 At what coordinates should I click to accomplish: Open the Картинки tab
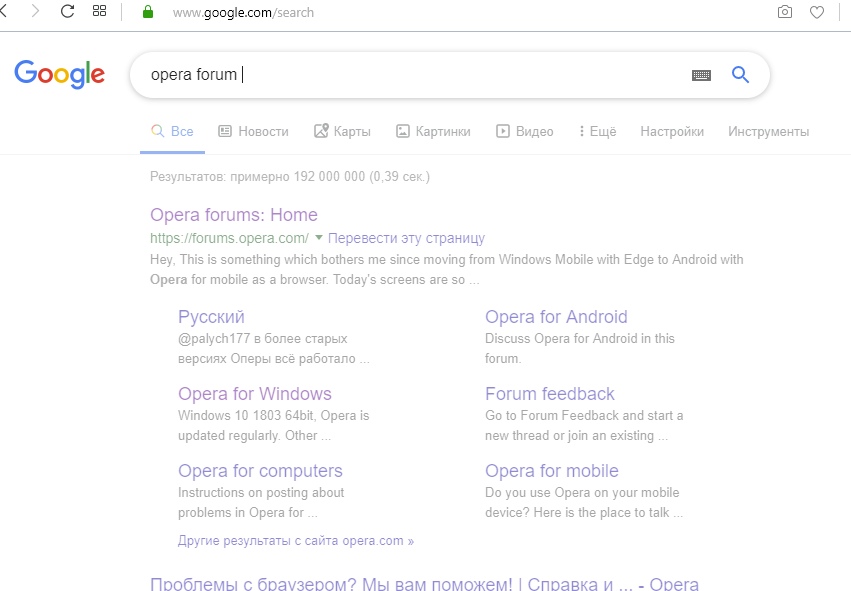coord(433,131)
